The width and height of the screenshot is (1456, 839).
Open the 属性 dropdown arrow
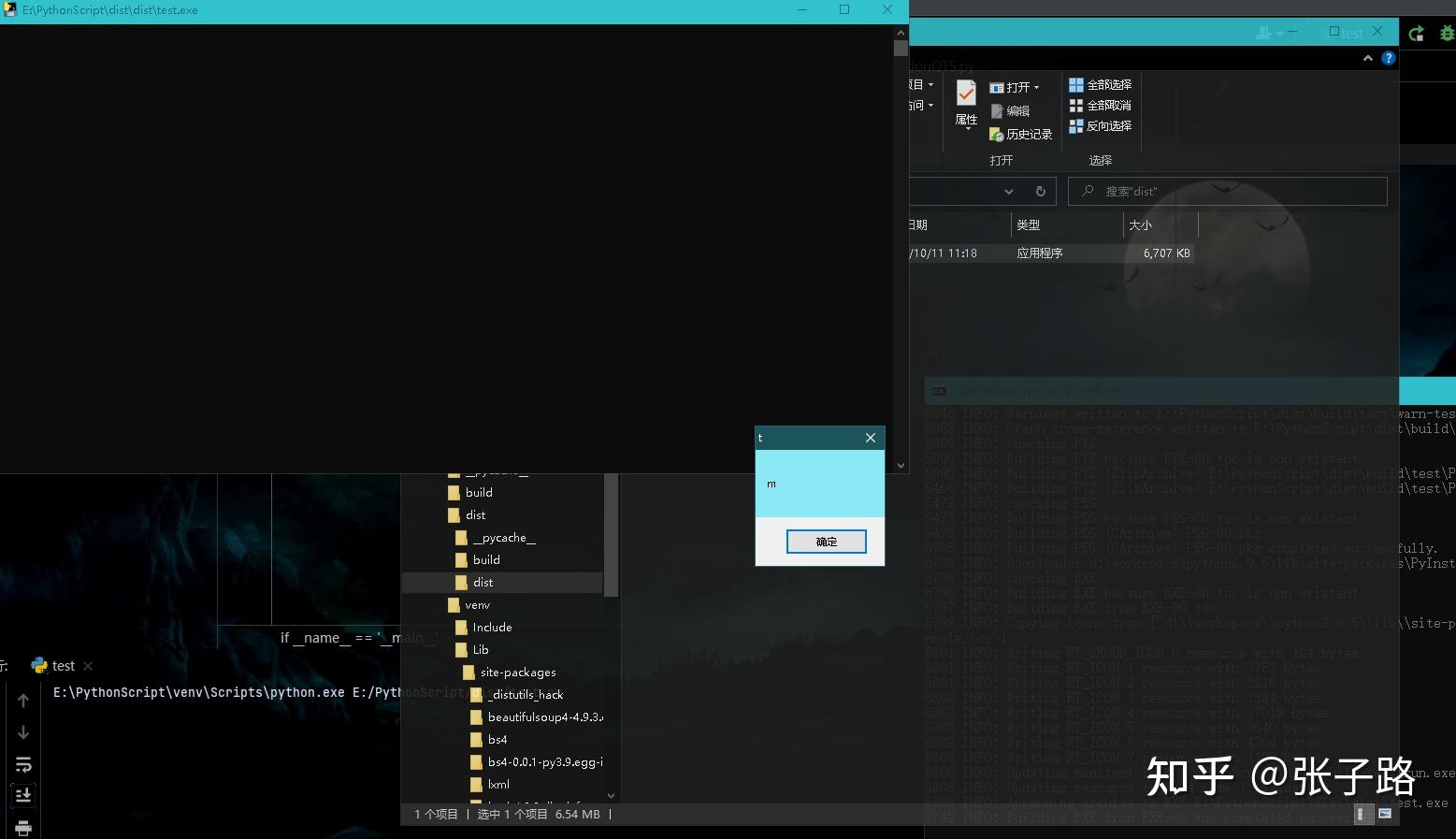point(968,128)
